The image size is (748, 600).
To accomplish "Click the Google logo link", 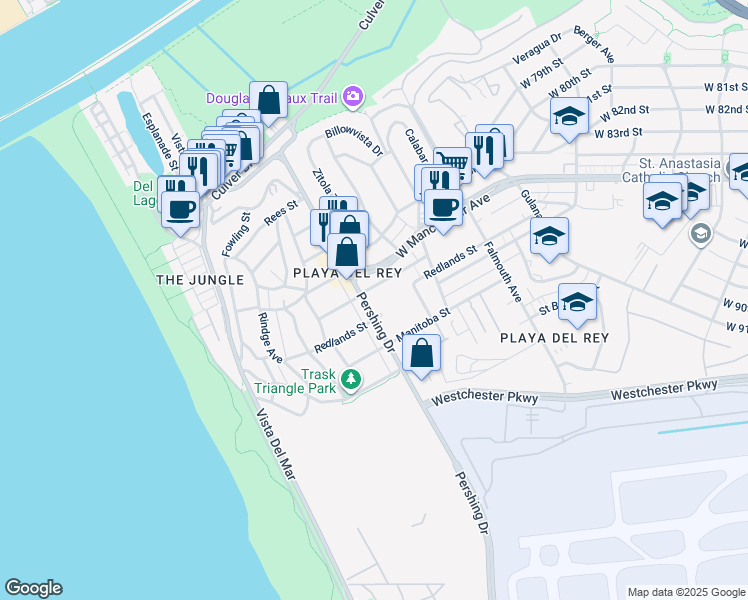I will 33,588.
